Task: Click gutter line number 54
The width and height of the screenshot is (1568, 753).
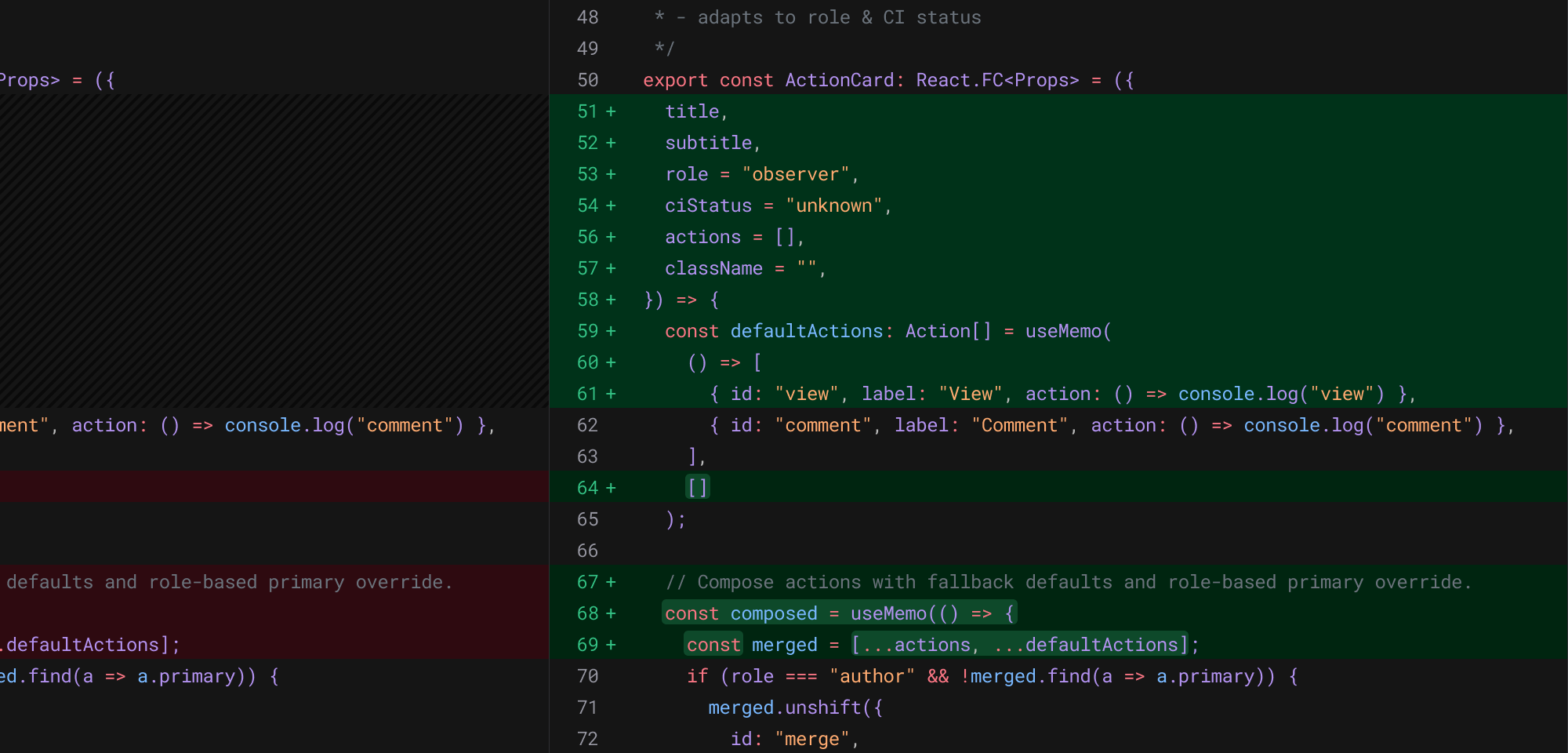Action: click(x=587, y=206)
